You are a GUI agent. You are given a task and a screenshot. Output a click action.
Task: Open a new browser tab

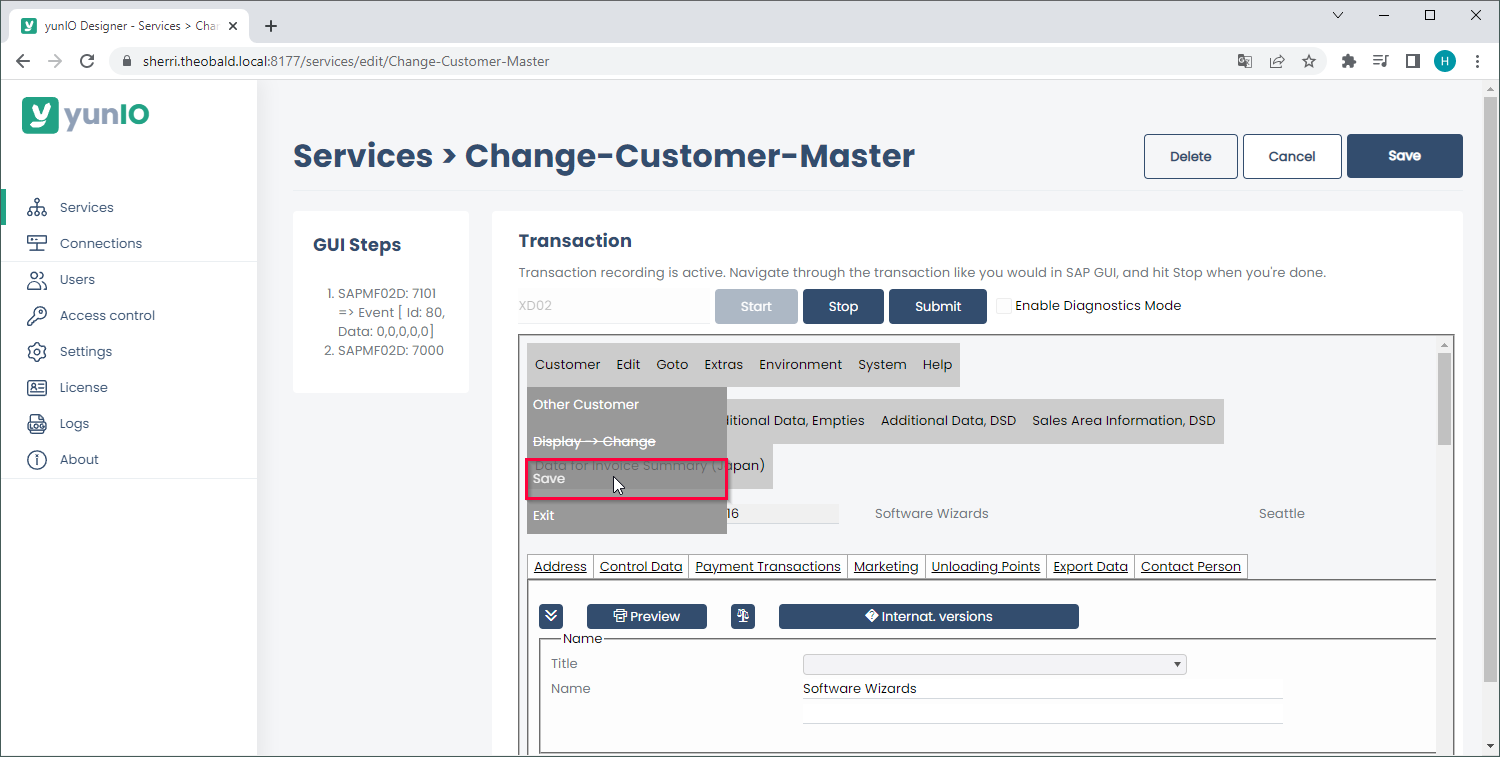(271, 26)
